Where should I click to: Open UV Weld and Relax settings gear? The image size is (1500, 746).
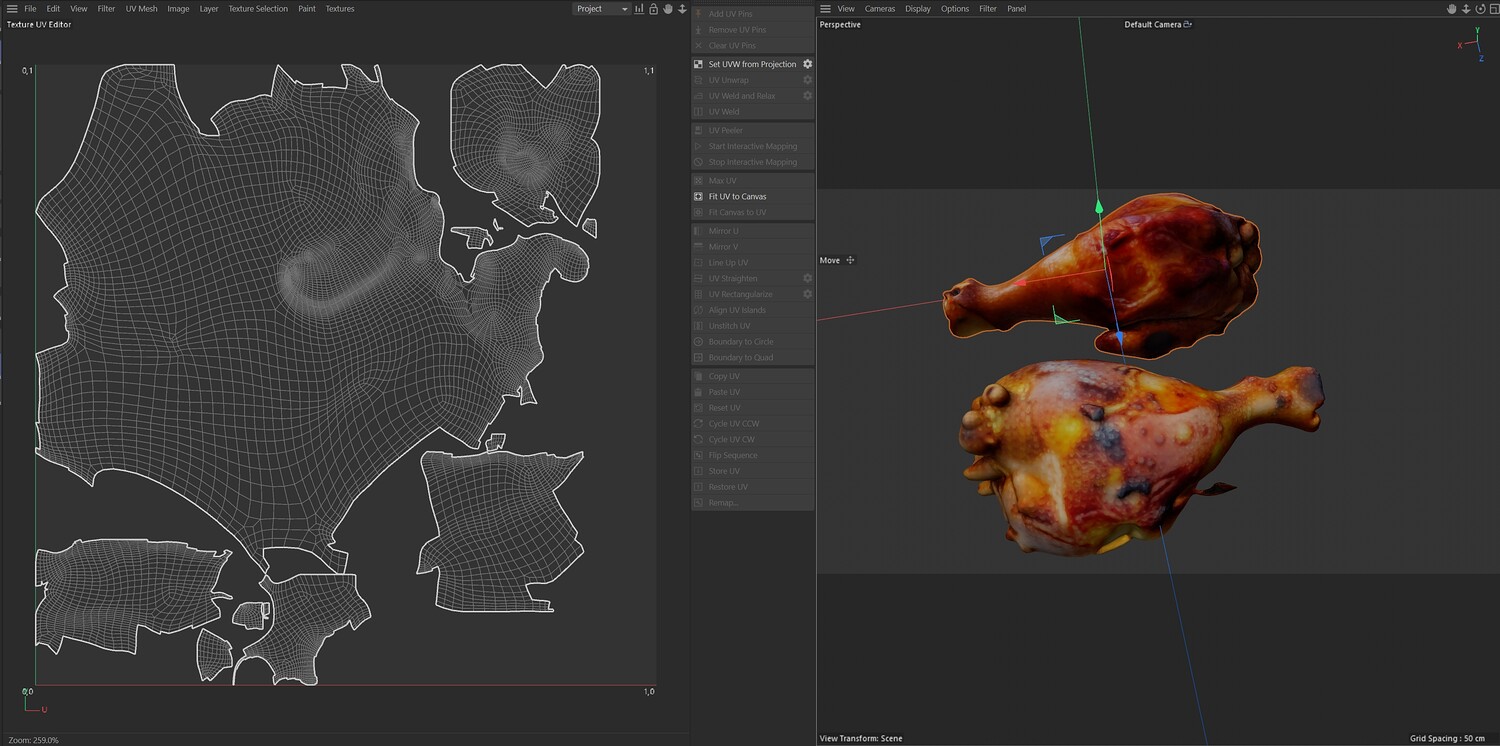tap(808, 96)
